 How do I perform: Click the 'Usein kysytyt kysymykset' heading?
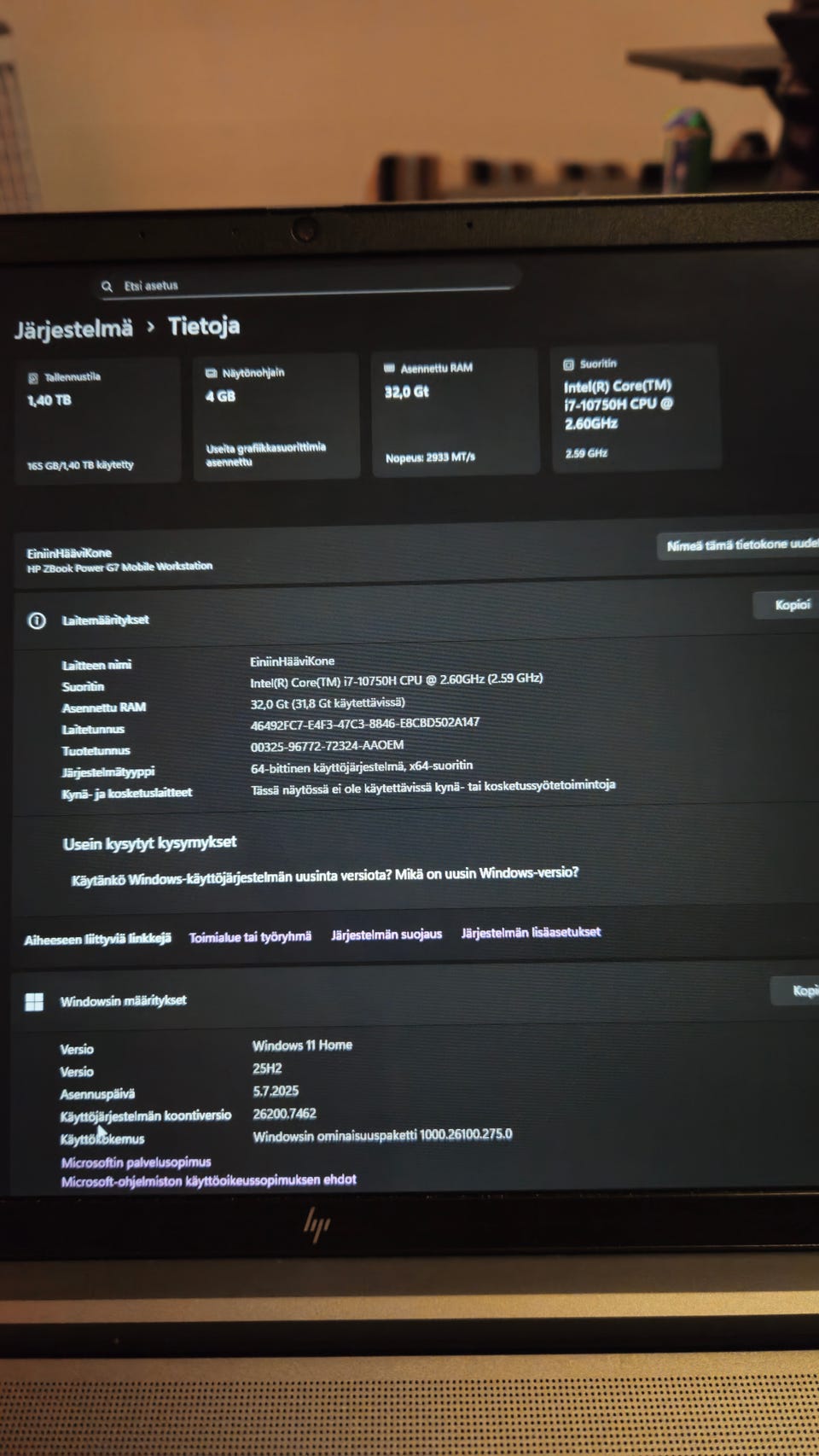149,843
